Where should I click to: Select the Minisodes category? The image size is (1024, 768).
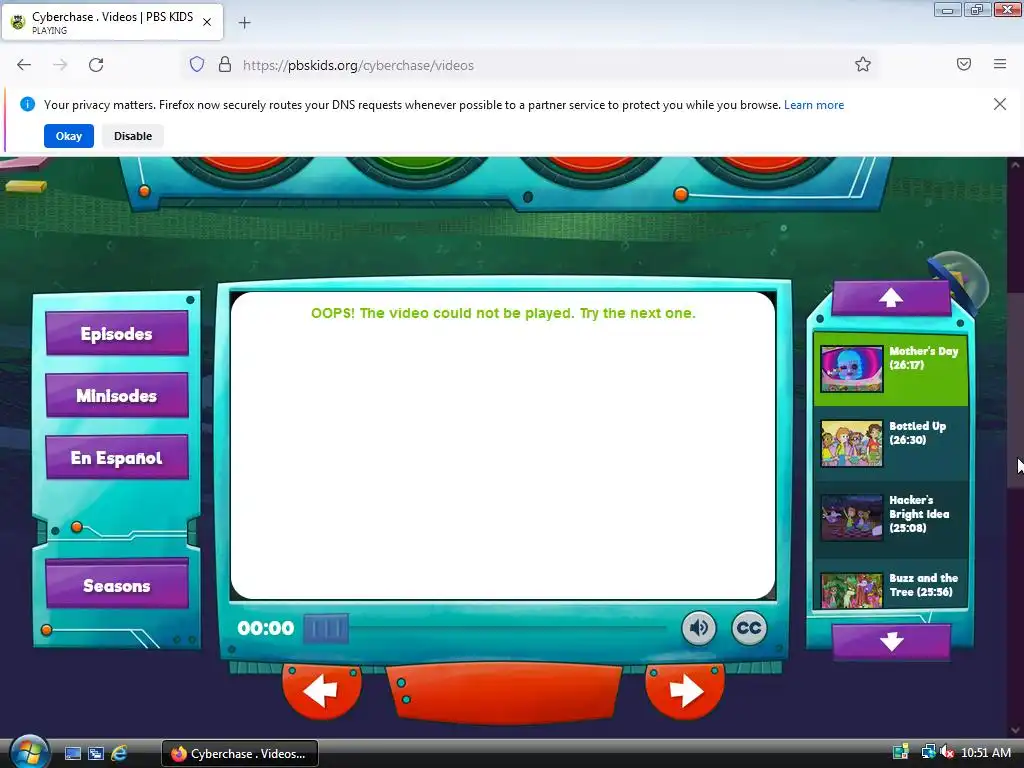[117, 396]
